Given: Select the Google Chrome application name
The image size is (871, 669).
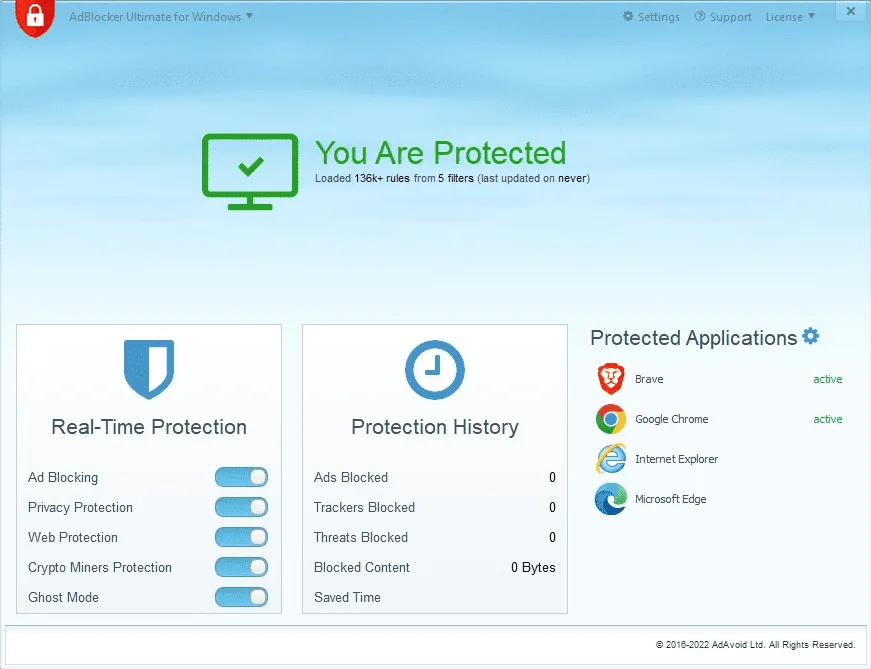Looking at the screenshot, I should pos(672,419).
